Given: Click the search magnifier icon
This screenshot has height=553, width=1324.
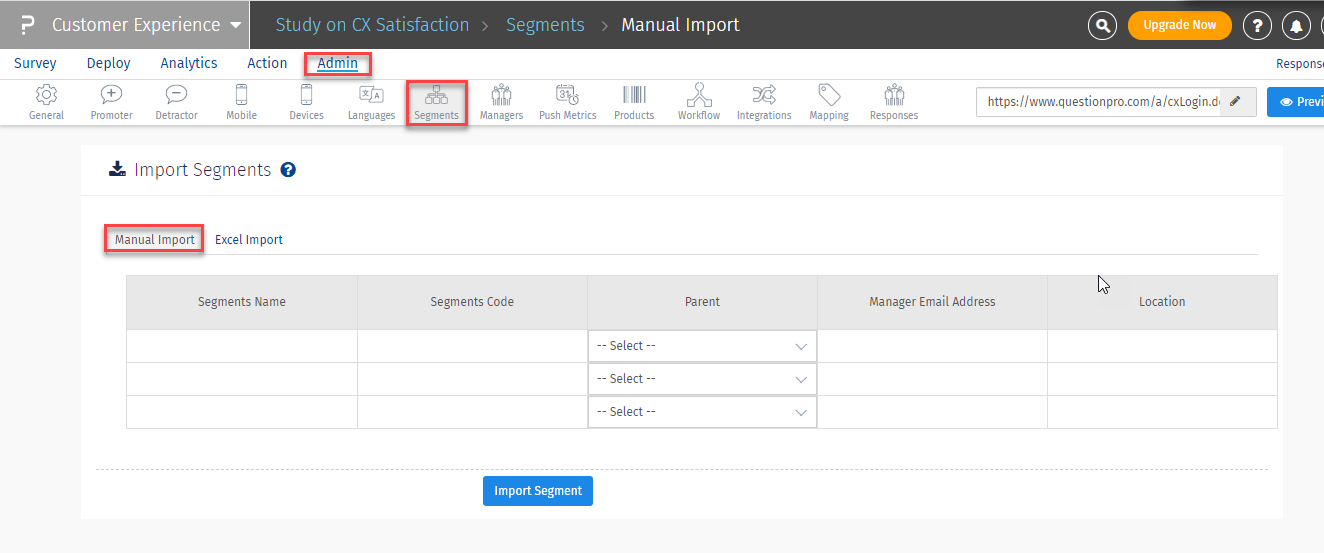Looking at the screenshot, I should pyautogui.click(x=1102, y=25).
